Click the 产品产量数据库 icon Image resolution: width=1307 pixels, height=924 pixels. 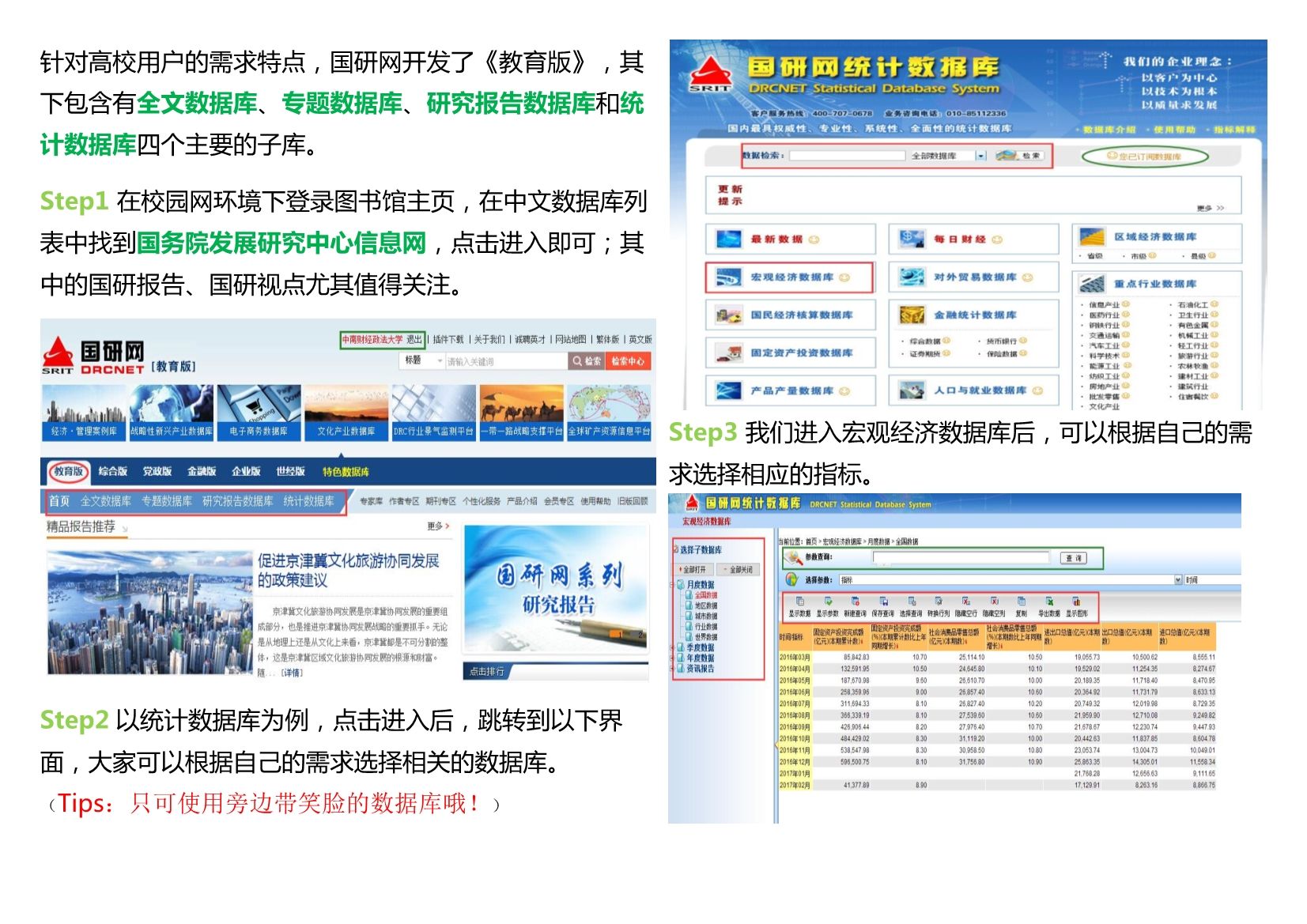point(728,390)
